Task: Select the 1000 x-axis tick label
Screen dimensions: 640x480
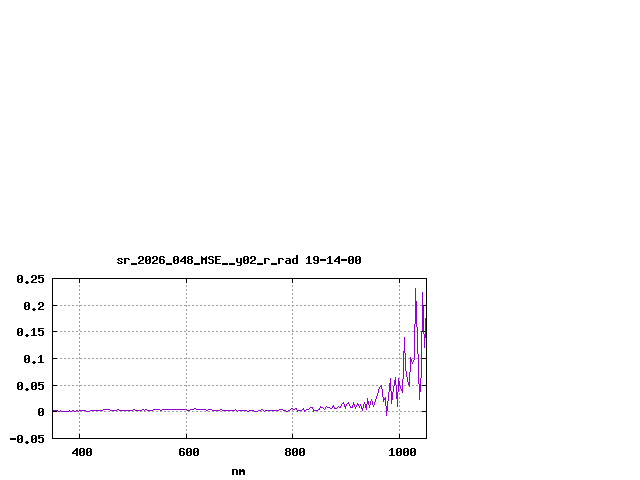Action: tap(401, 453)
